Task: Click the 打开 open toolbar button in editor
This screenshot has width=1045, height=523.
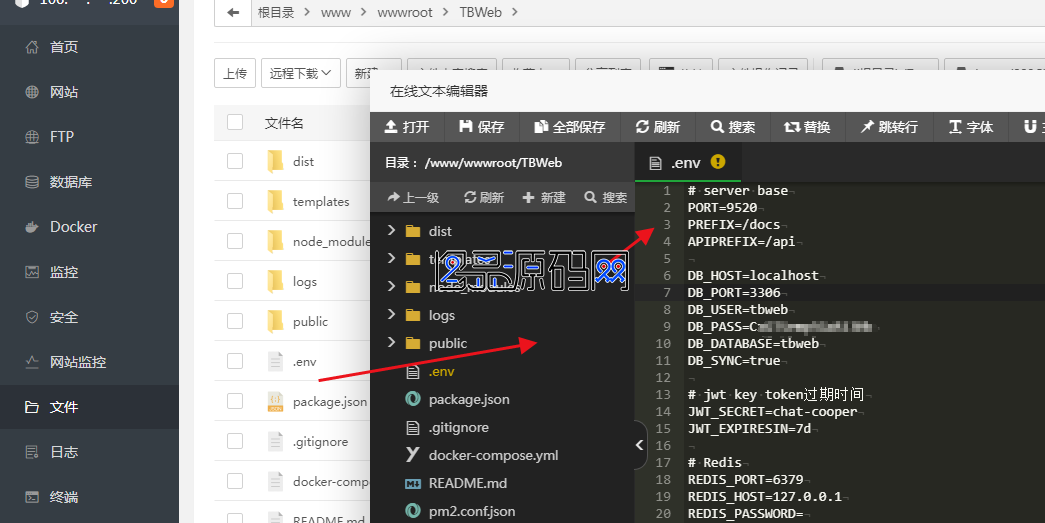Action: pos(407,127)
